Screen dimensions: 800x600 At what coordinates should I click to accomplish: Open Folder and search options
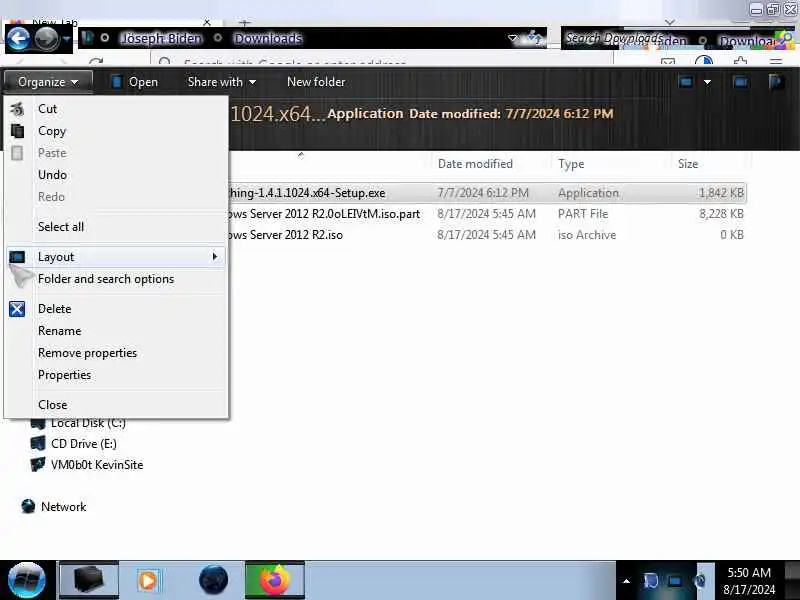tap(116, 279)
